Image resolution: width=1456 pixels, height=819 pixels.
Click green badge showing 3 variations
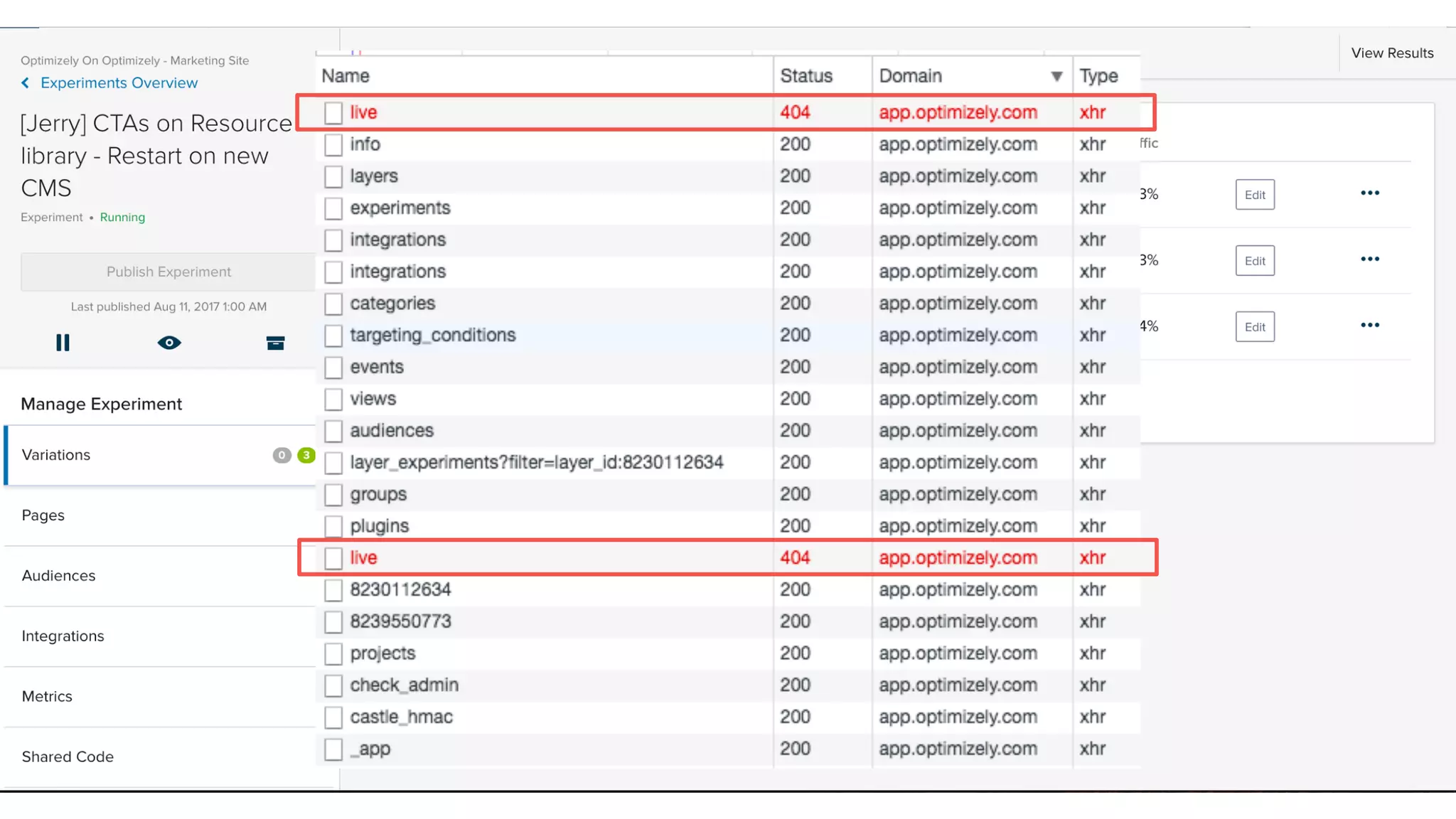coord(306,455)
